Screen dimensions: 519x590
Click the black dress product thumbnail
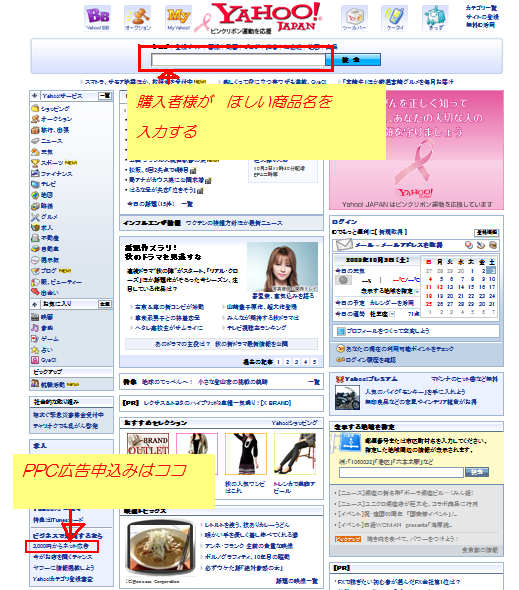tap(246, 454)
